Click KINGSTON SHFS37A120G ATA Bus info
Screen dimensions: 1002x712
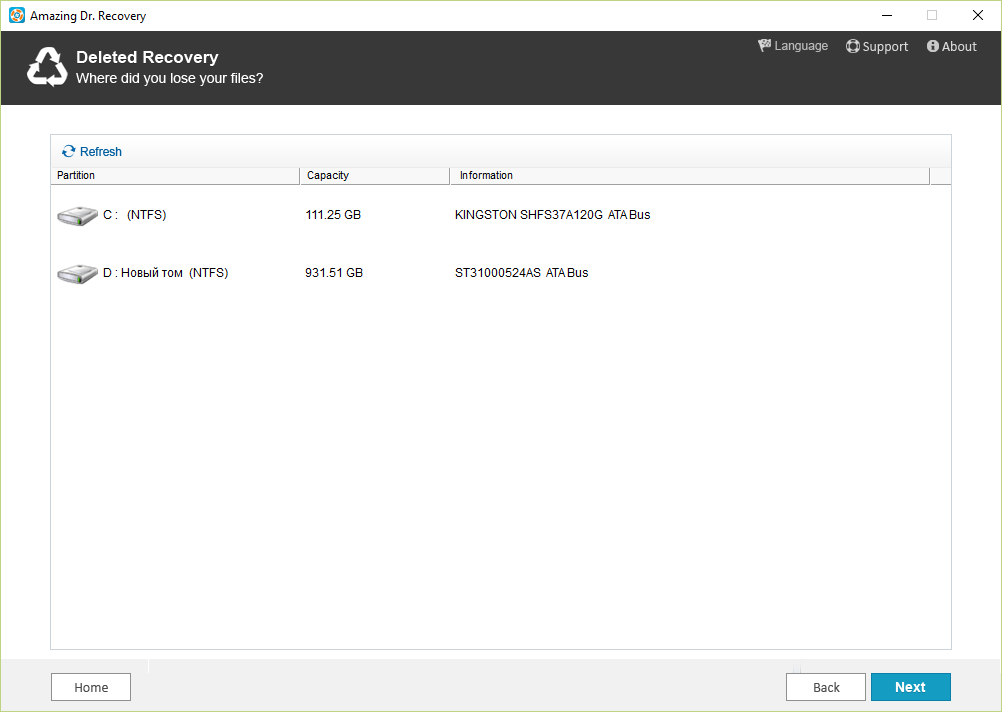pyautogui.click(x=552, y=215)
